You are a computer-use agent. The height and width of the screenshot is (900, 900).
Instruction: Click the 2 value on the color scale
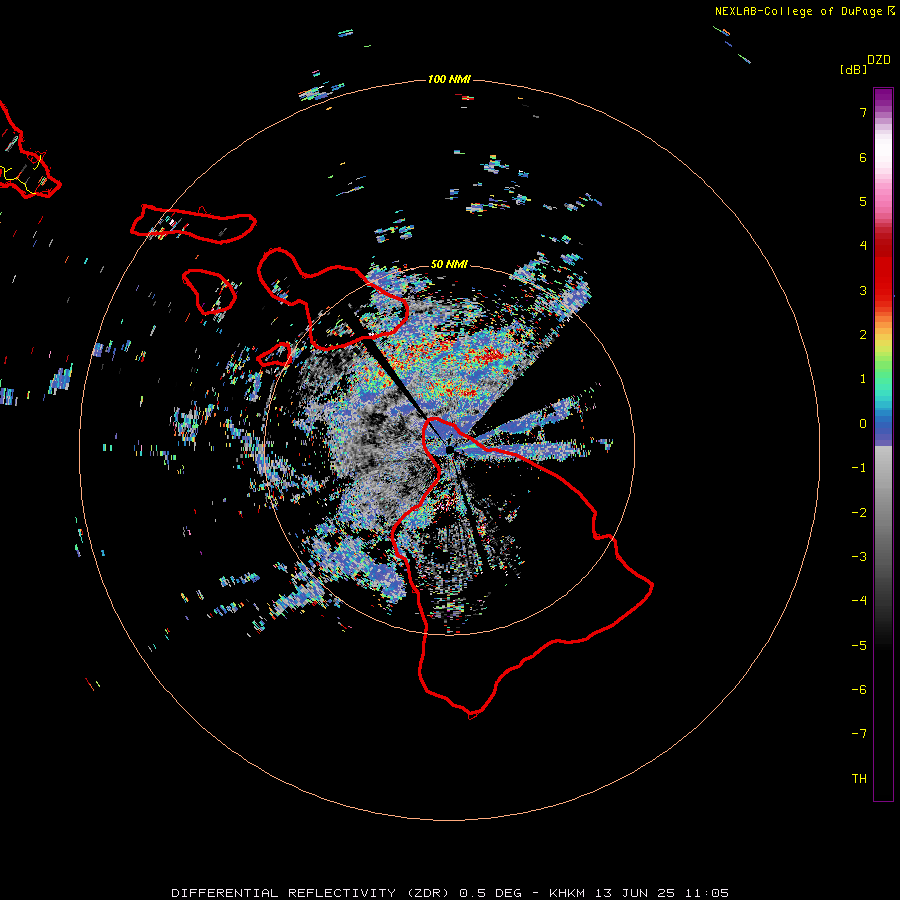pos(863,335)
